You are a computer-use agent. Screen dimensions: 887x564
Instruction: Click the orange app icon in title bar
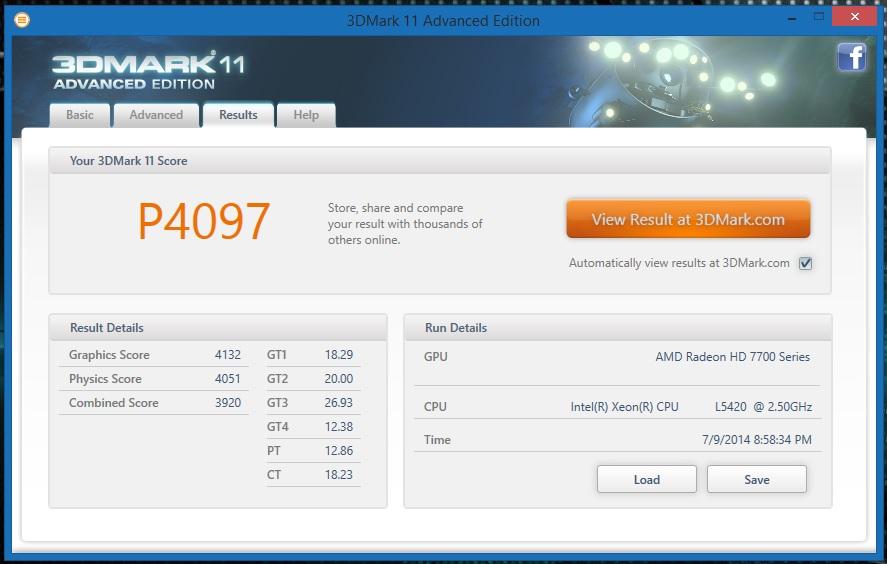[21, 20]
